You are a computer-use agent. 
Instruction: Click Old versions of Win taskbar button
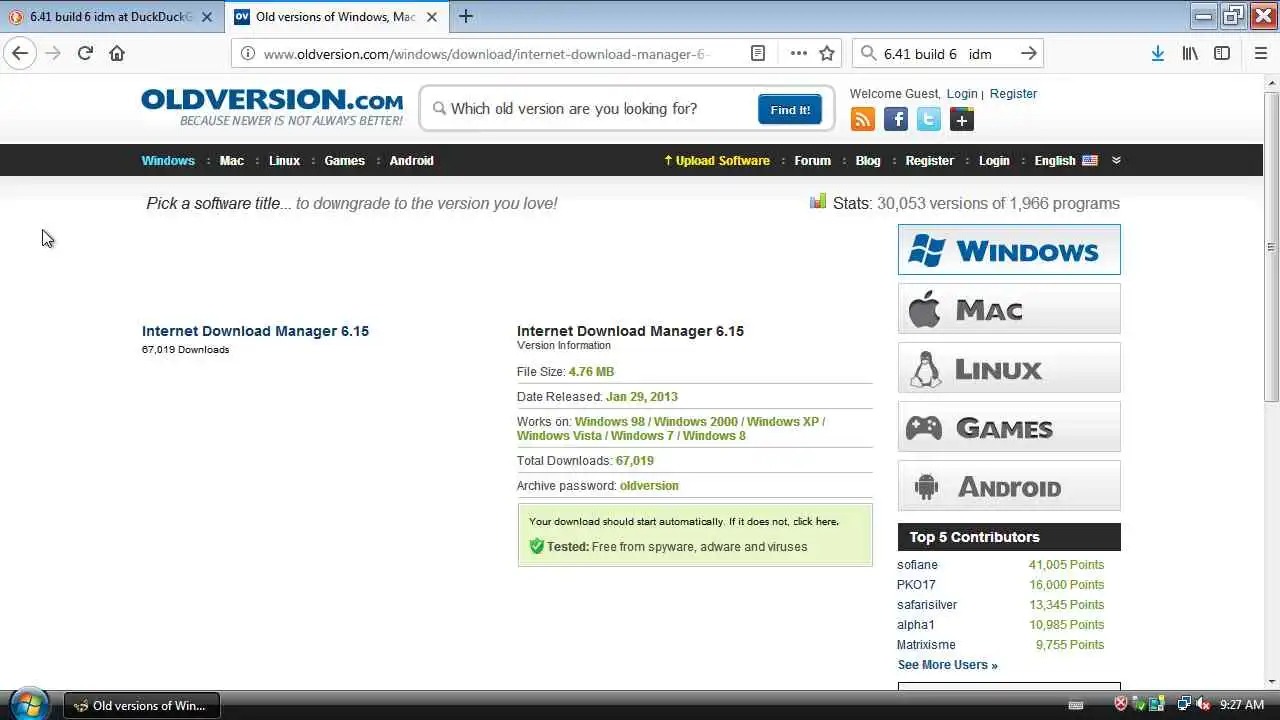point(141,705)
